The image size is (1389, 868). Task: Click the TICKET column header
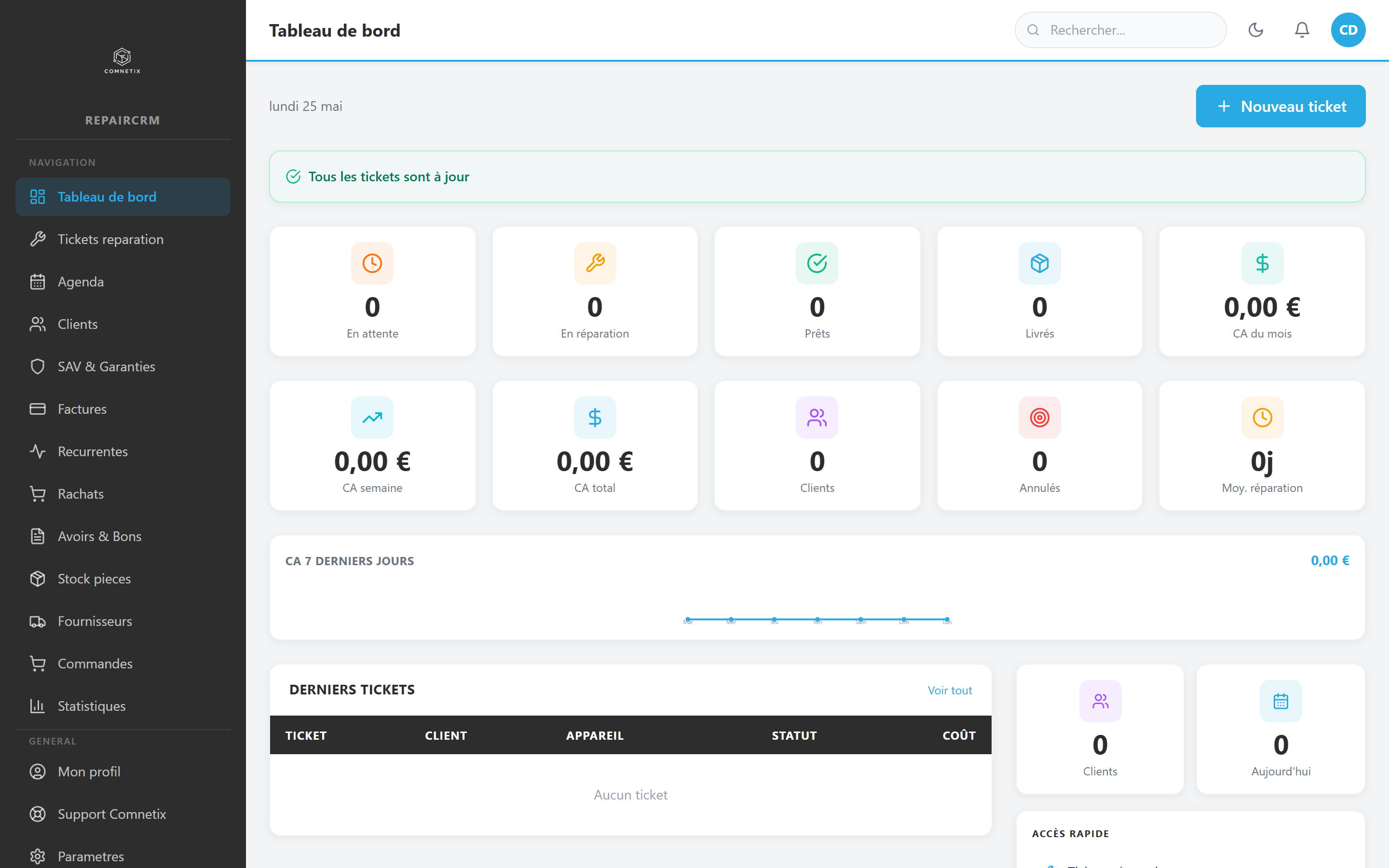(x=306, y=735)
